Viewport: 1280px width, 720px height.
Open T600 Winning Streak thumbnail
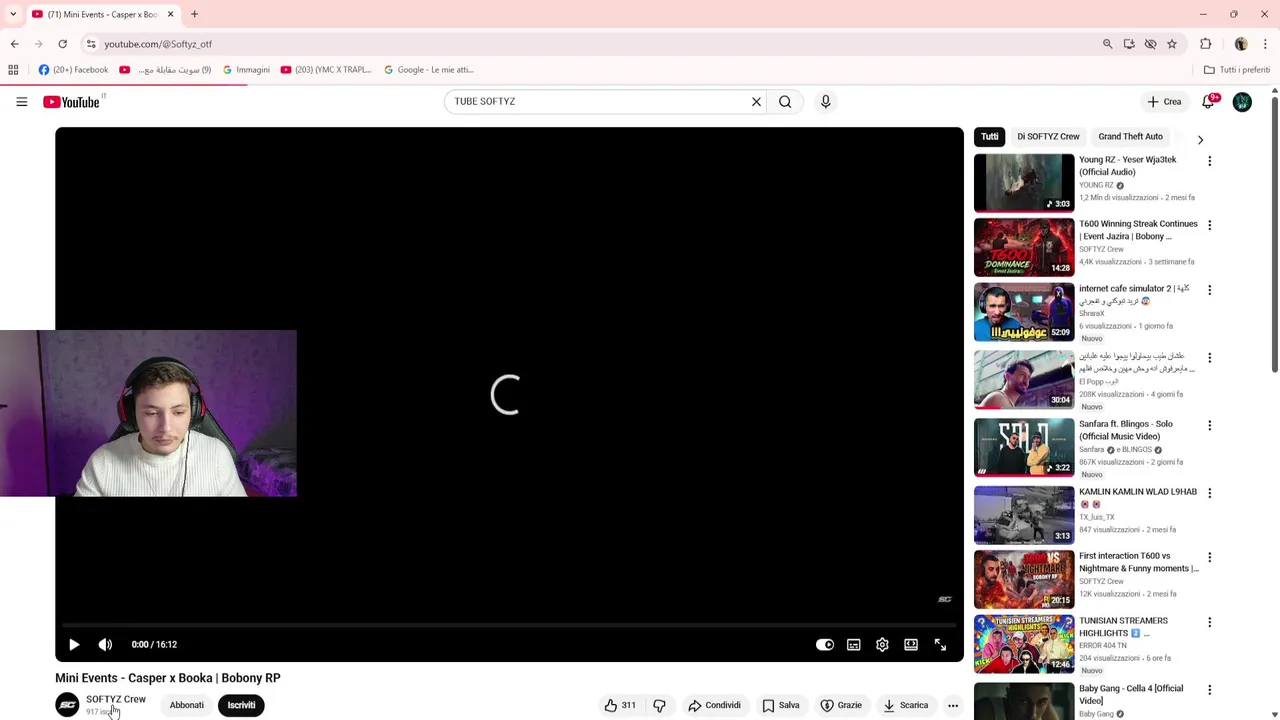click(1024, 247)
